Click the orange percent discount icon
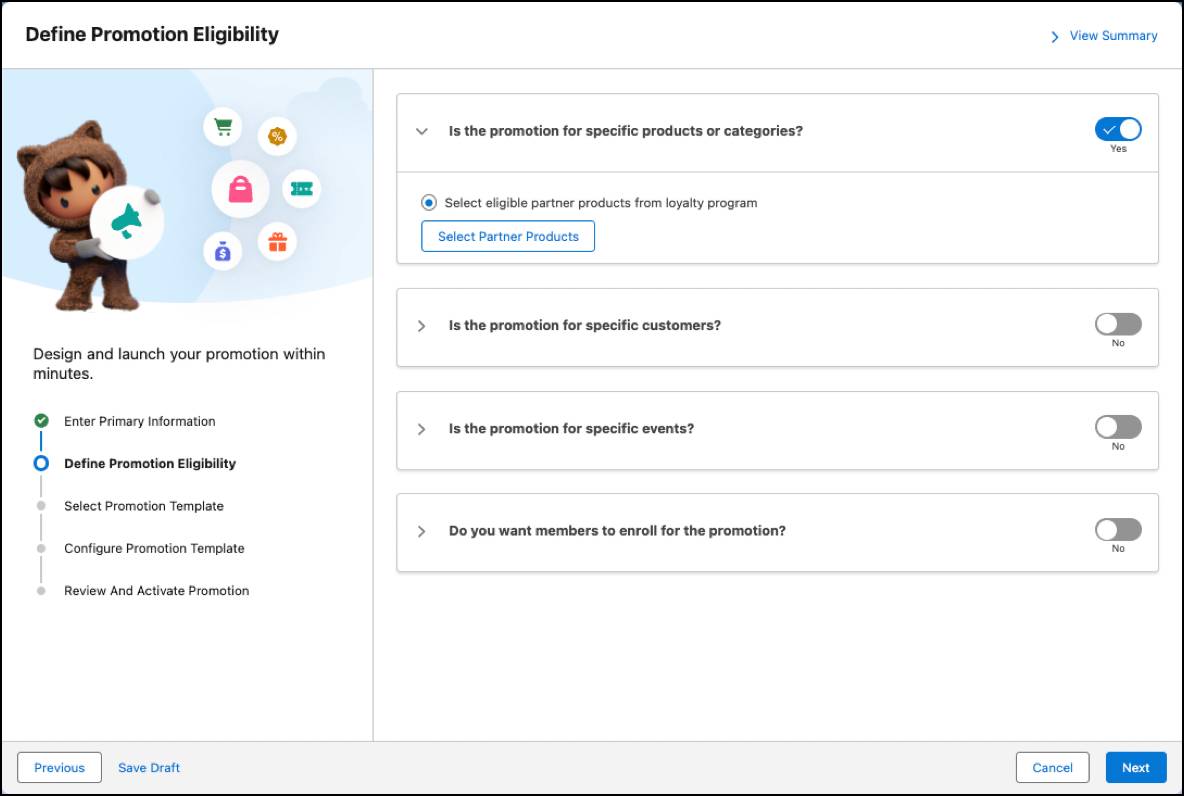The image size is (1184, 796). point(277,136)
